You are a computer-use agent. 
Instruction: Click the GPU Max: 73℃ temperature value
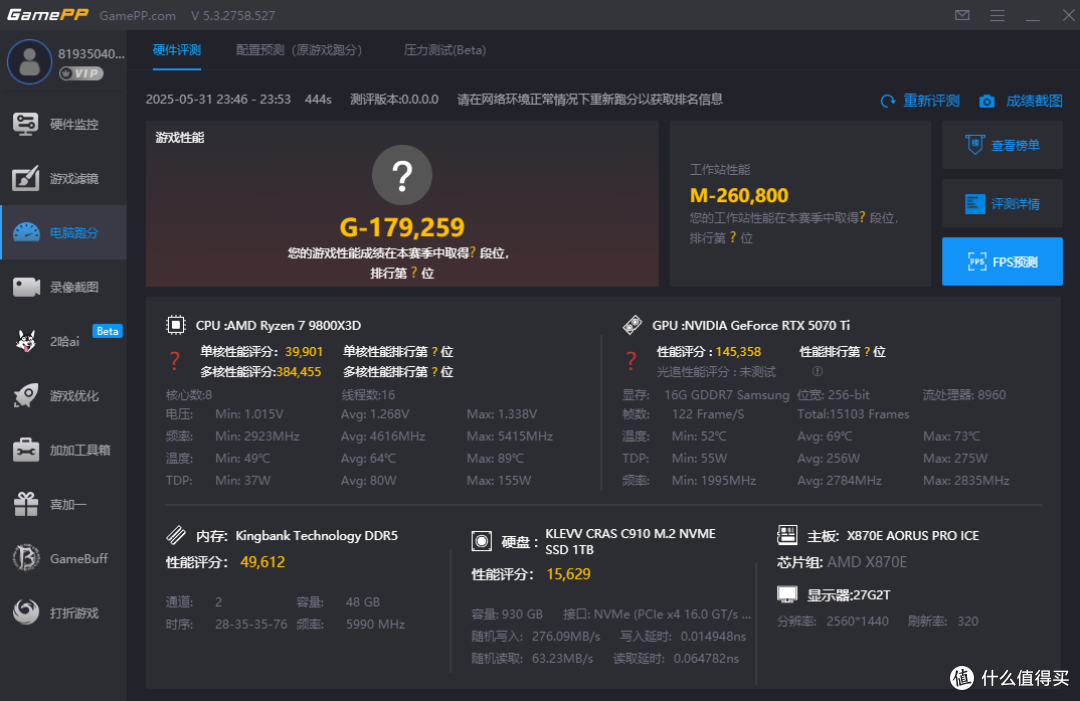[x=951, y=436]
